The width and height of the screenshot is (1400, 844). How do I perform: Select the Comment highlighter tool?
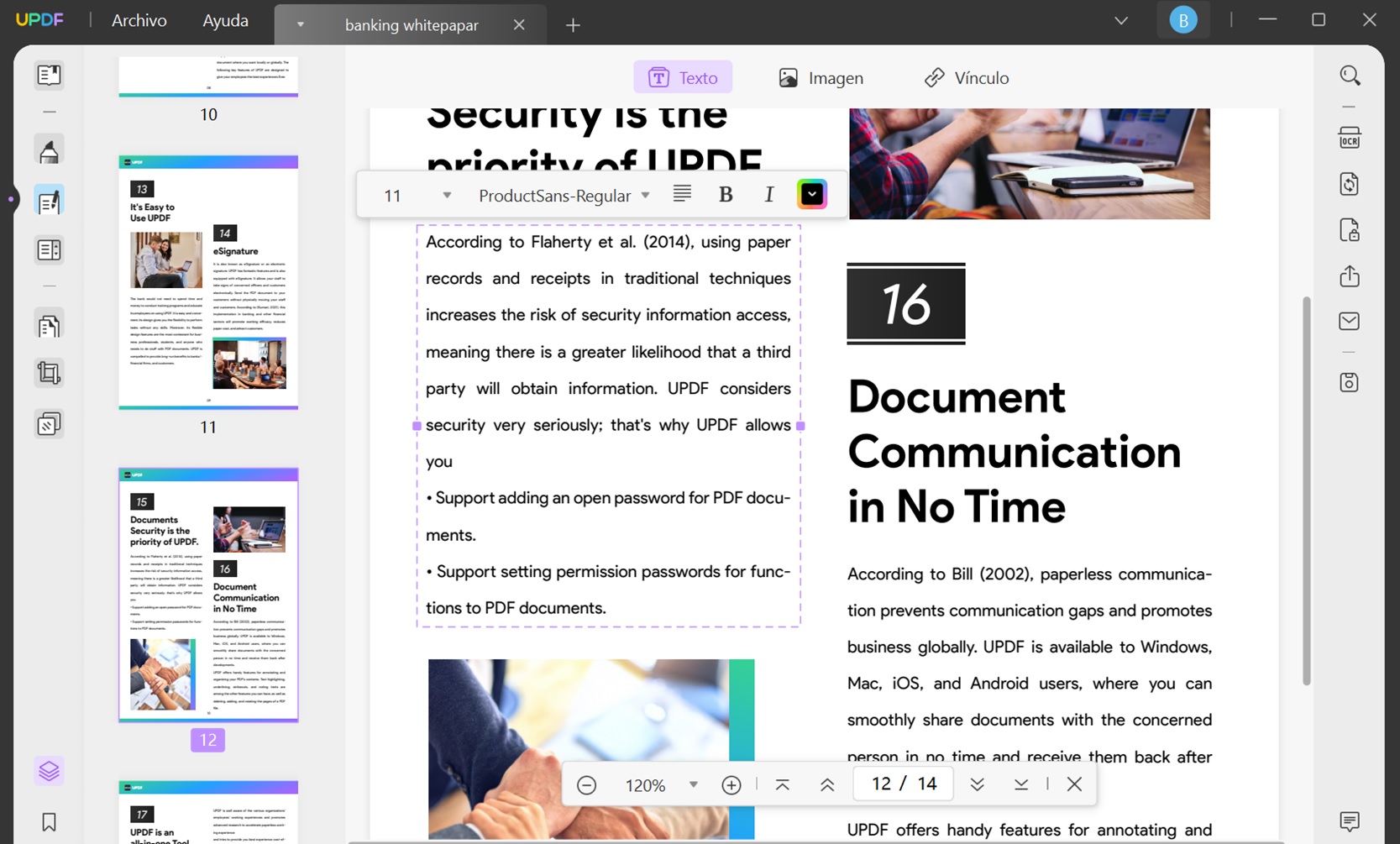(49, 150)
